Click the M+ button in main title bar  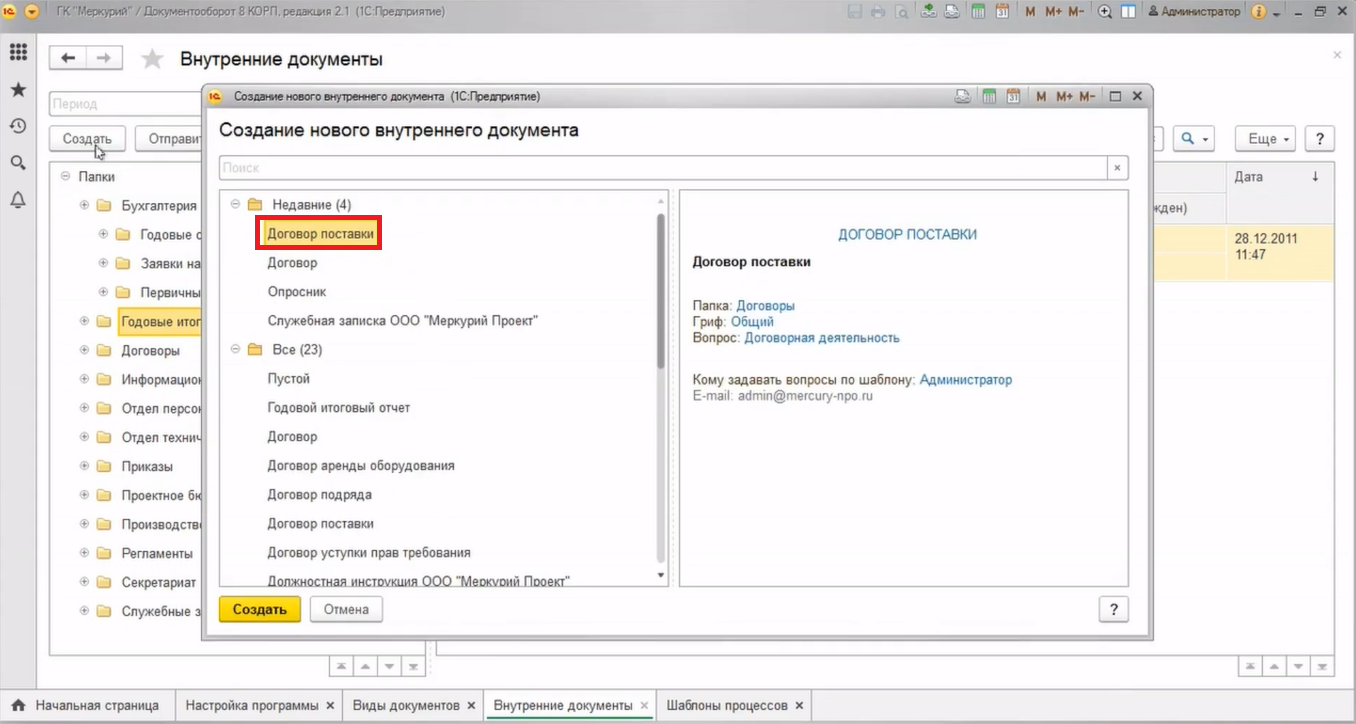tap(1053, 12)
